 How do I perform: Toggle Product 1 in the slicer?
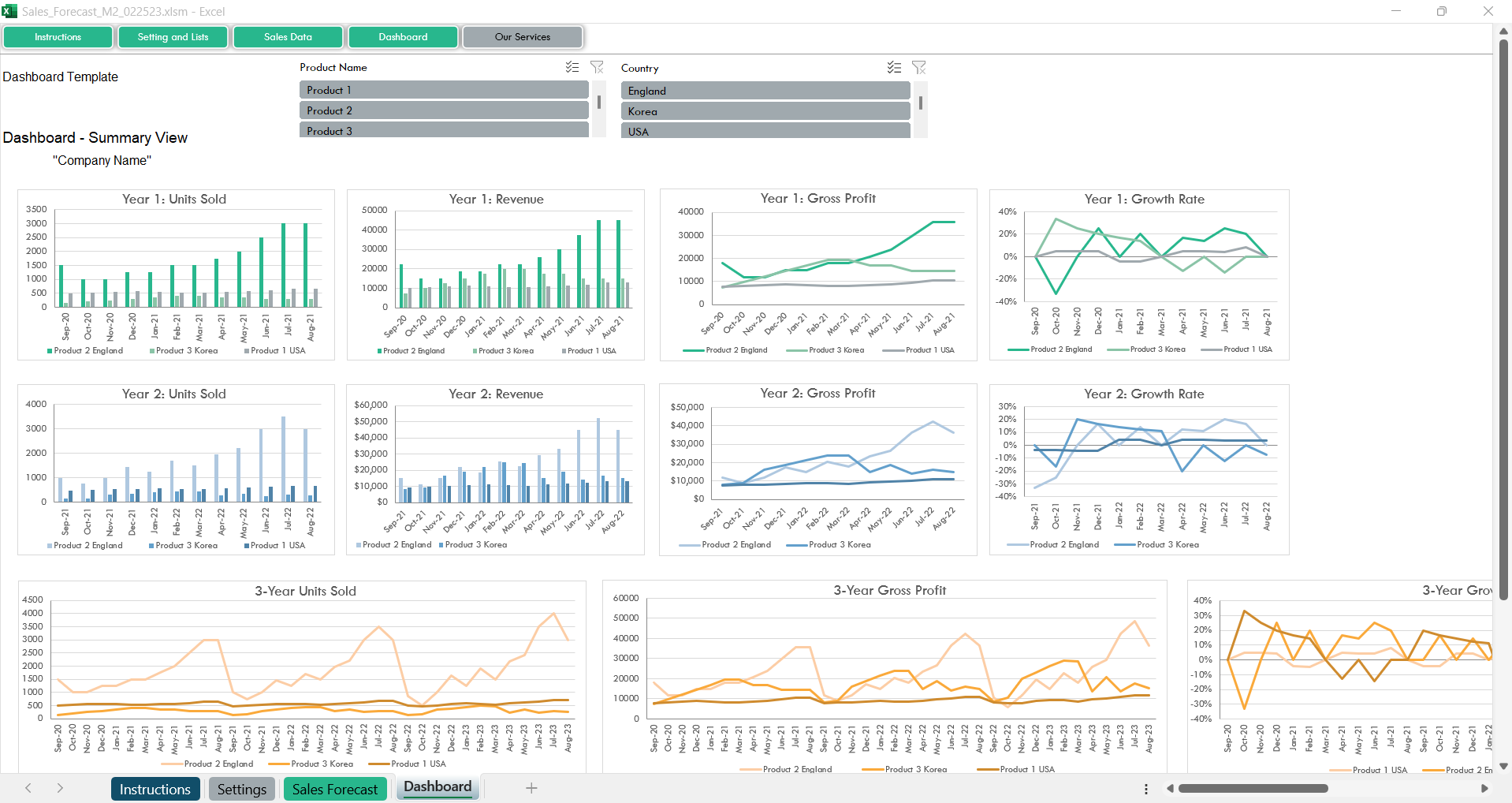click(x=444, y=91)
